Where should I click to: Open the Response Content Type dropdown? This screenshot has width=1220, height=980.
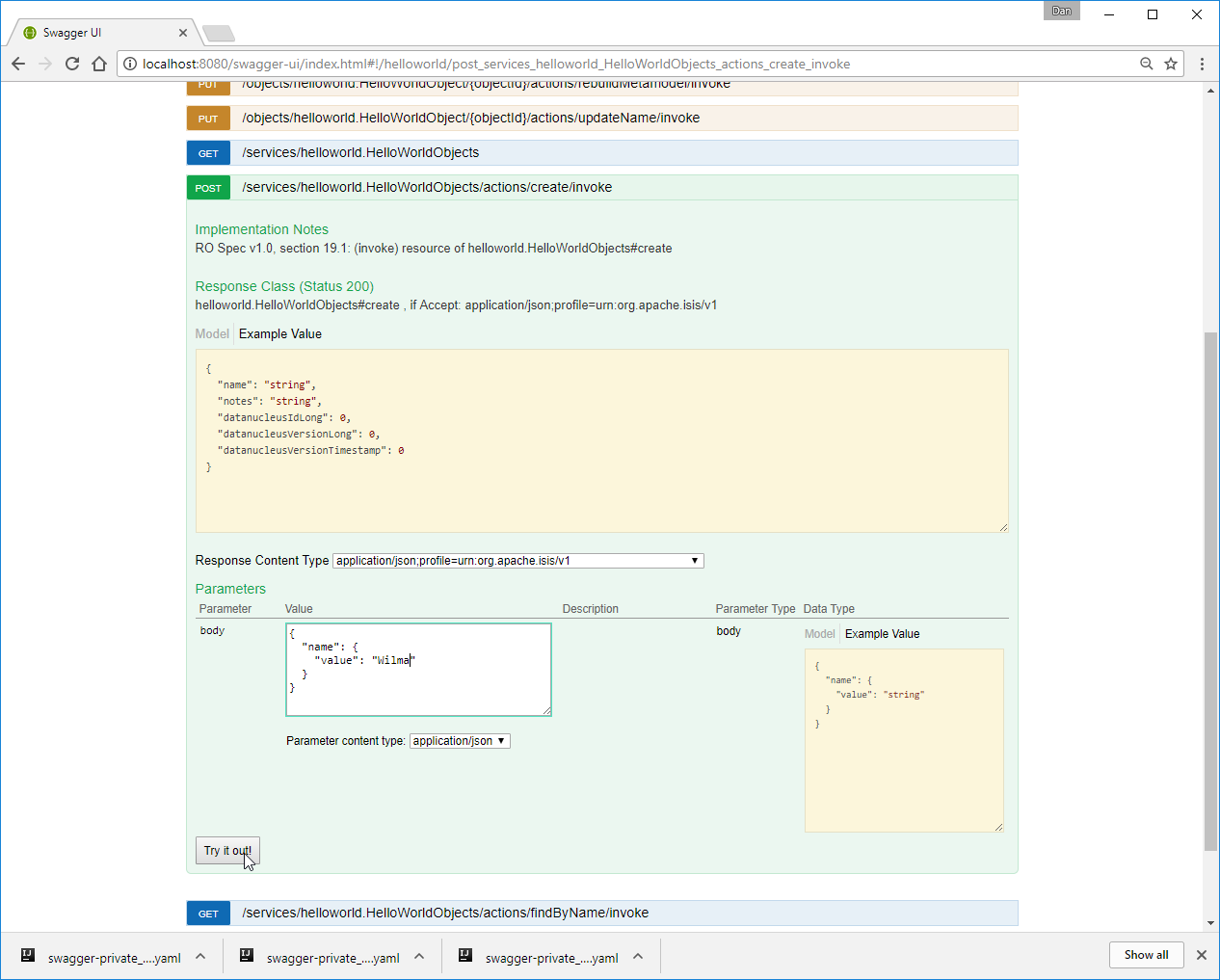coord(517,561)
